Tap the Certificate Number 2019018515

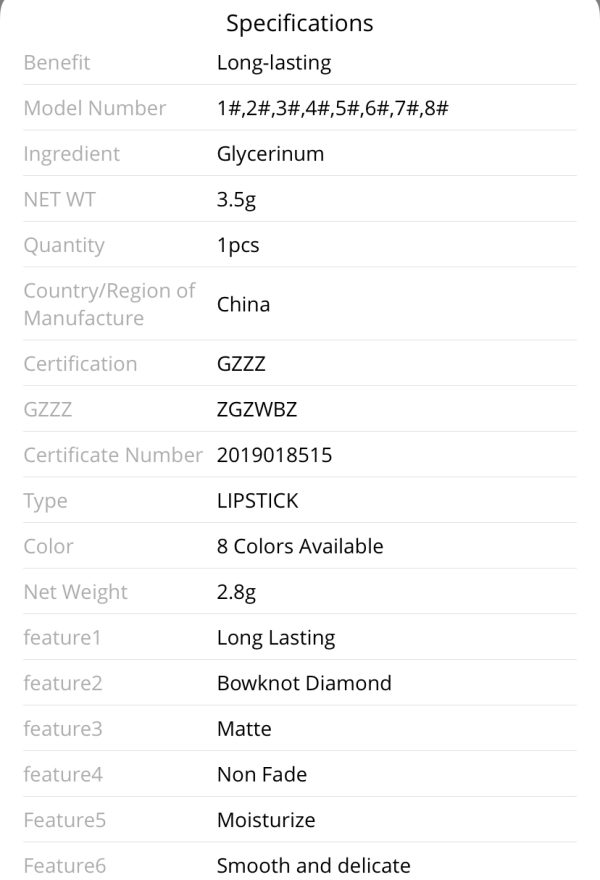point(274,455)
